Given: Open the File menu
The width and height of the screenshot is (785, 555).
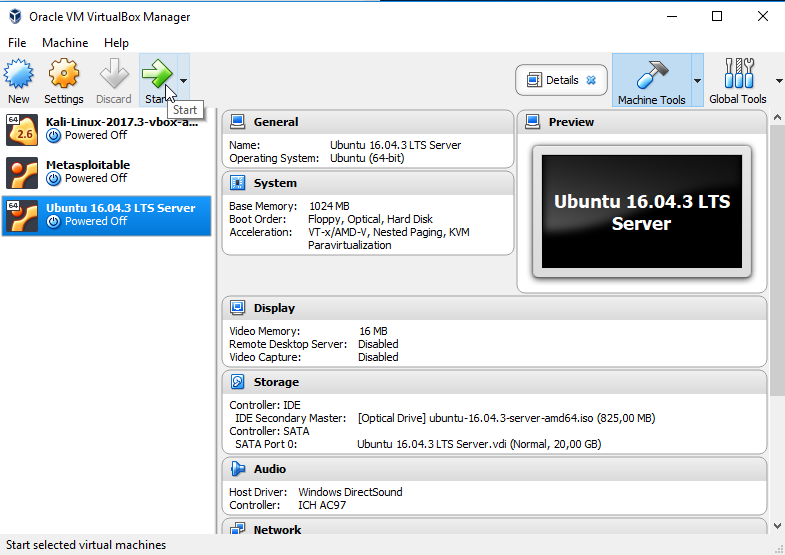Looking at the screenshot, I should click(17, 43).
